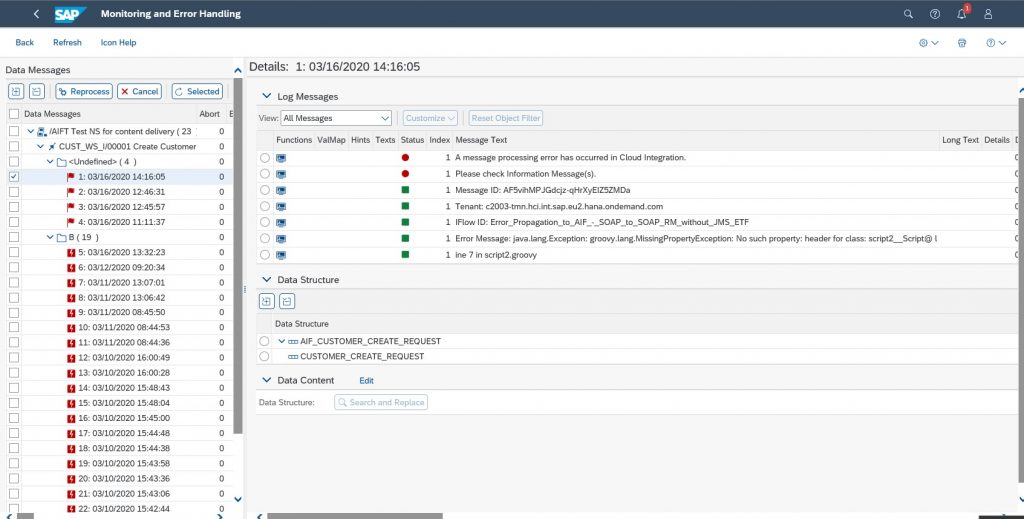Select radio for CUSTOMER_CREATE_REQUEST

pyautogui.click(x=264, y=356)
